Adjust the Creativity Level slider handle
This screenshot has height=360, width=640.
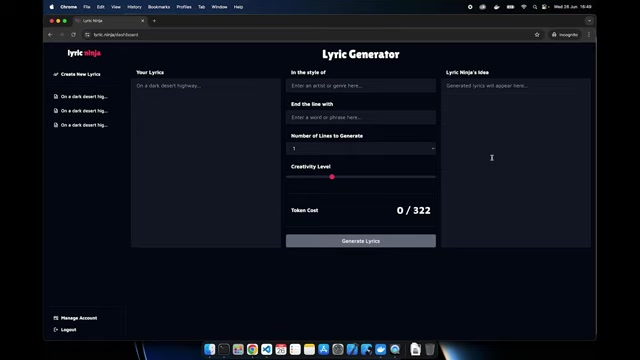pyautogui.click(x=332, y=177)
